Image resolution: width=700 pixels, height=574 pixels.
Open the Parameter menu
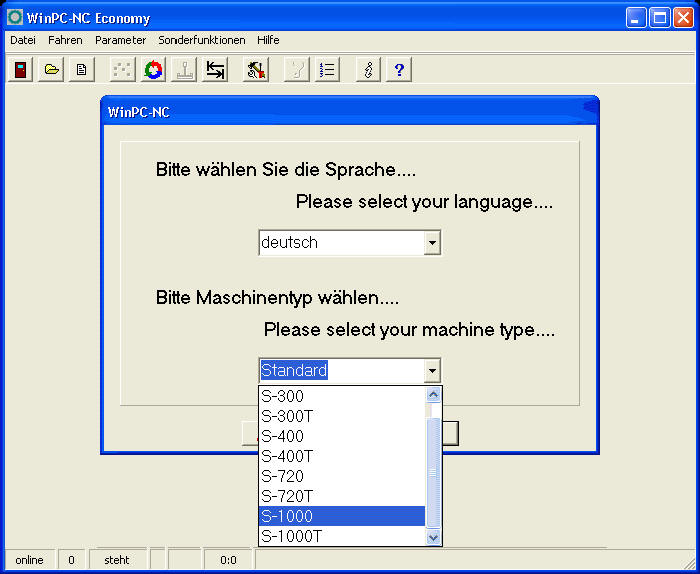tap(121, 40)
